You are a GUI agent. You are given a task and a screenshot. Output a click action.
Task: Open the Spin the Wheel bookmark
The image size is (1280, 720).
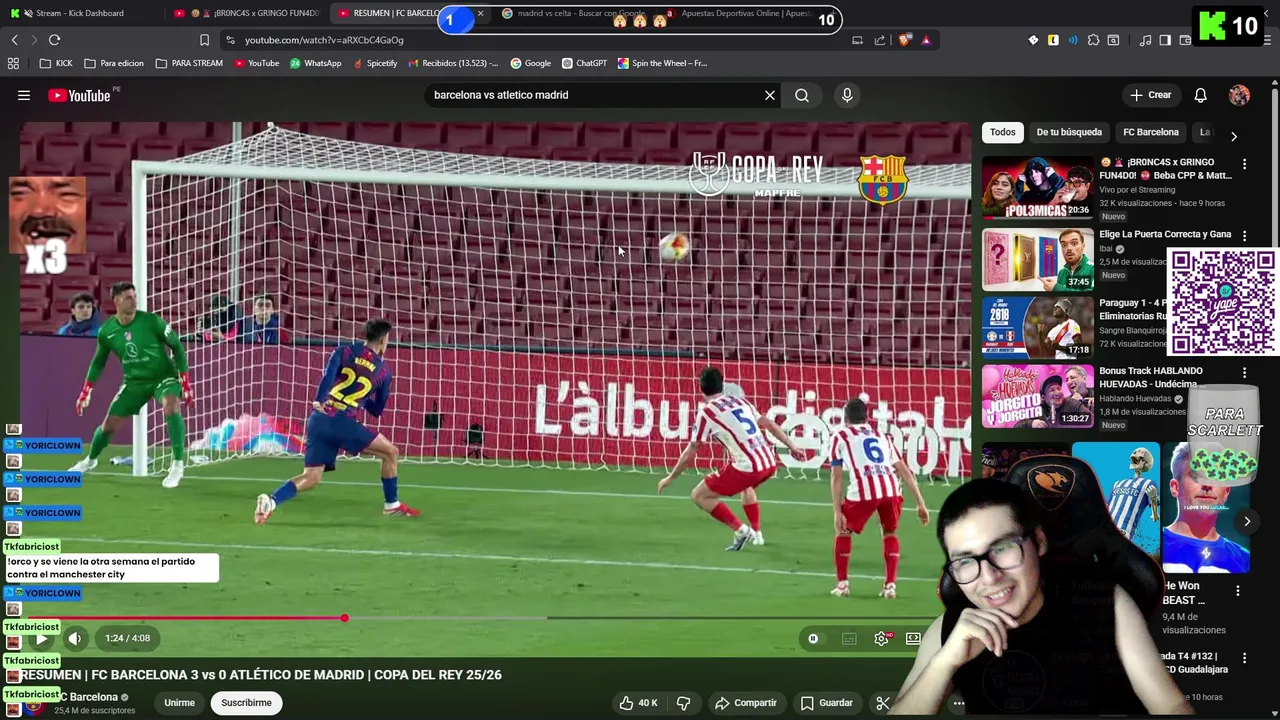click(662, 63)
